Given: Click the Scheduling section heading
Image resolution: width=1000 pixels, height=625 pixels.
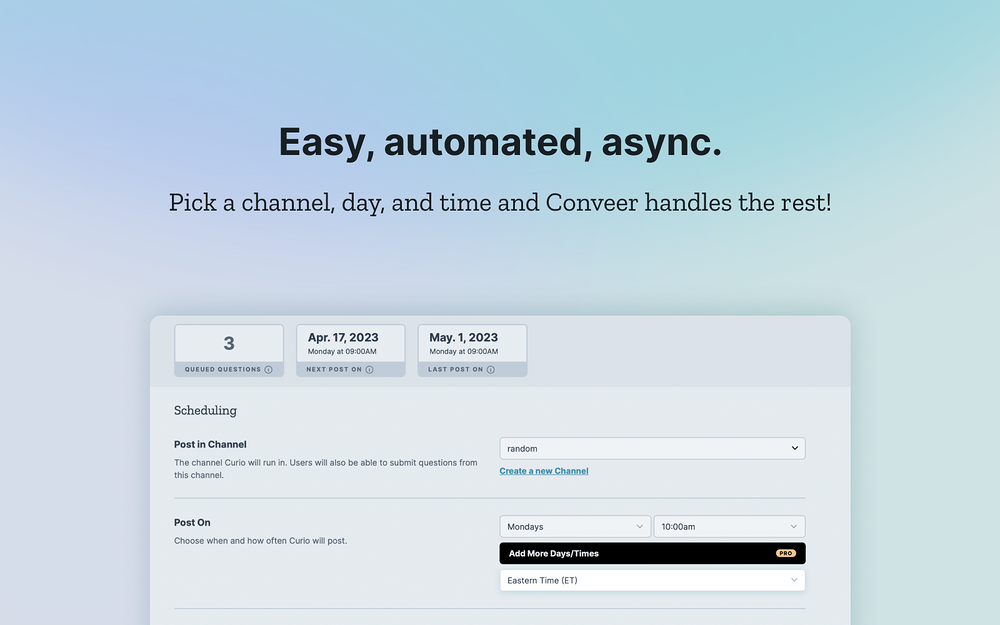Looking at the screenshot, I should [x=205, y=411].
